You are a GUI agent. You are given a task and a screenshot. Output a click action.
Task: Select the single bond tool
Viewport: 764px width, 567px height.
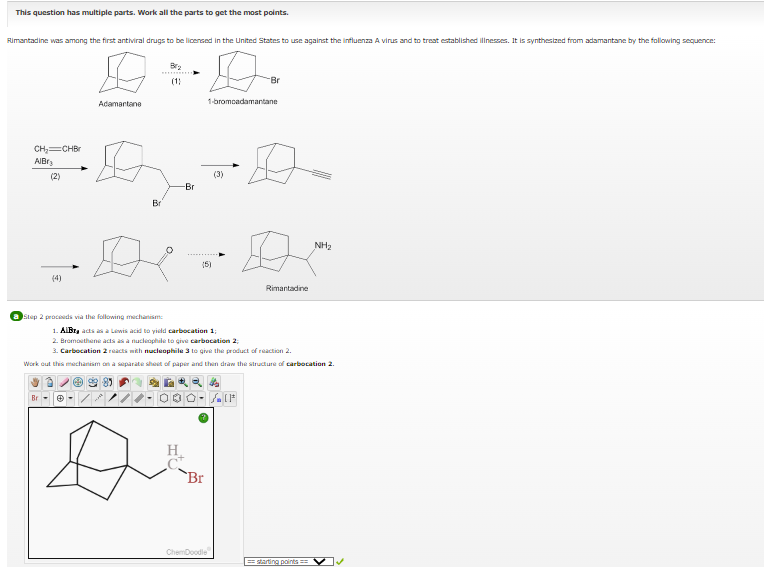coord(85,398)
